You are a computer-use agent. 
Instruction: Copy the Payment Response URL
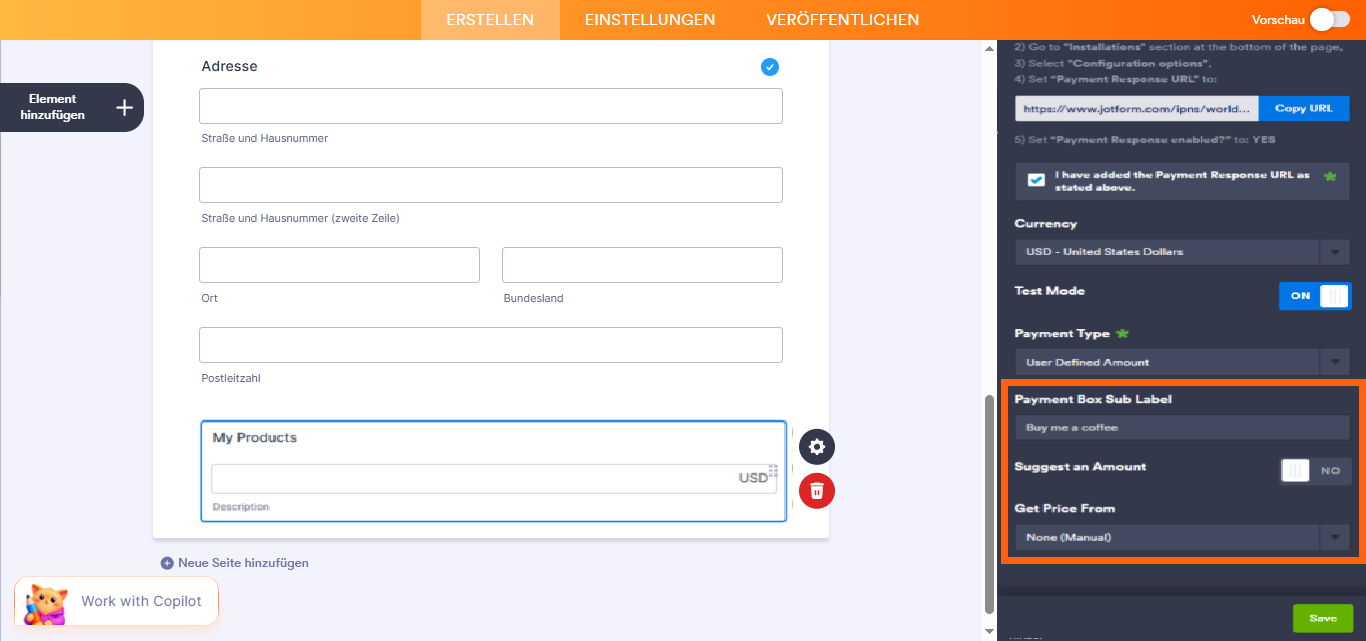[1304, 108]
